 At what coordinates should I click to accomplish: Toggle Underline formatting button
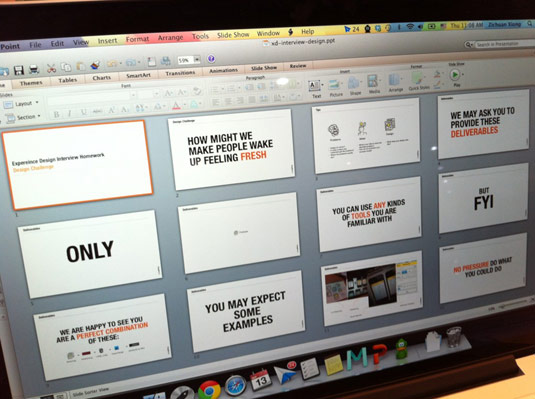84,112
